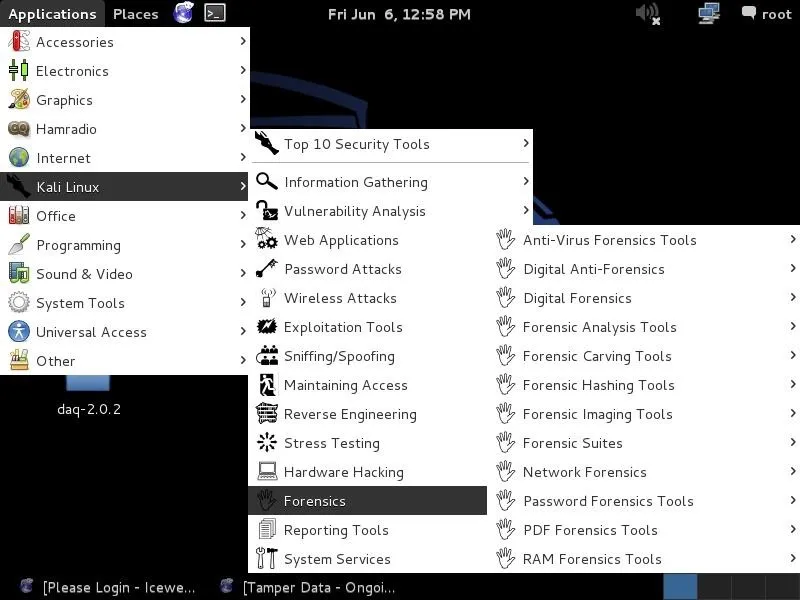The image size is (800, 600).
Task: Click the Information Gathering magnifier icon
Action: coord(267,182)
